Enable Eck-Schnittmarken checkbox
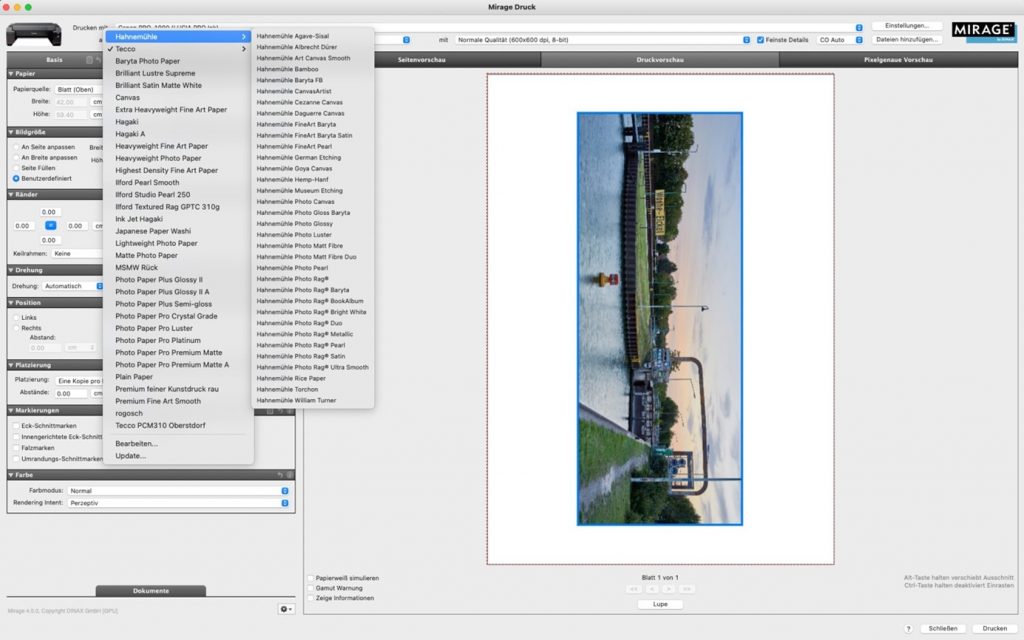 point(16,426)
